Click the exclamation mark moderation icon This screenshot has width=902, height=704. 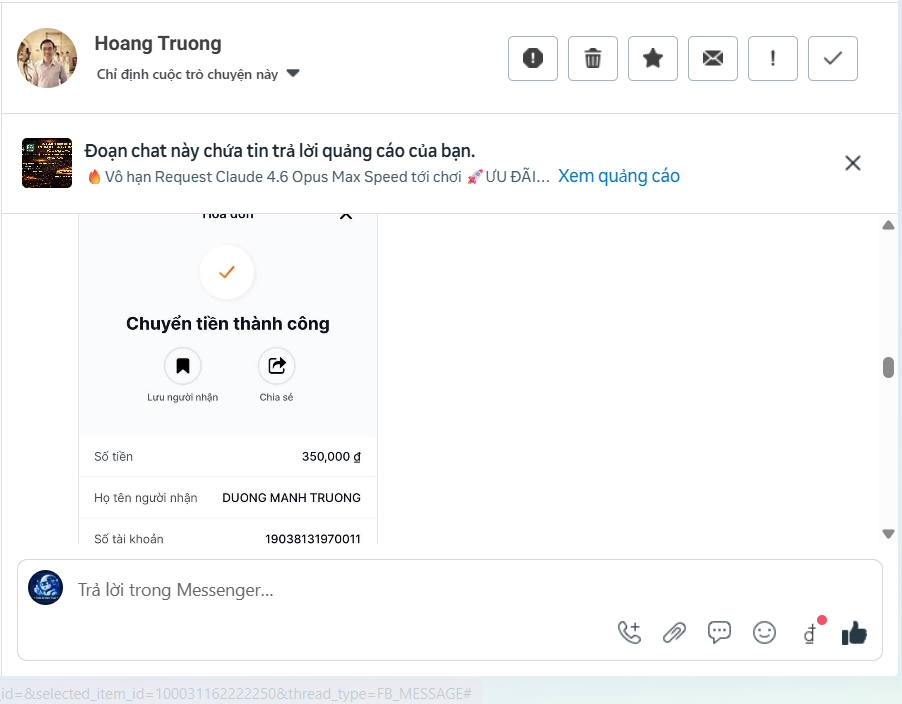point(772,58)
